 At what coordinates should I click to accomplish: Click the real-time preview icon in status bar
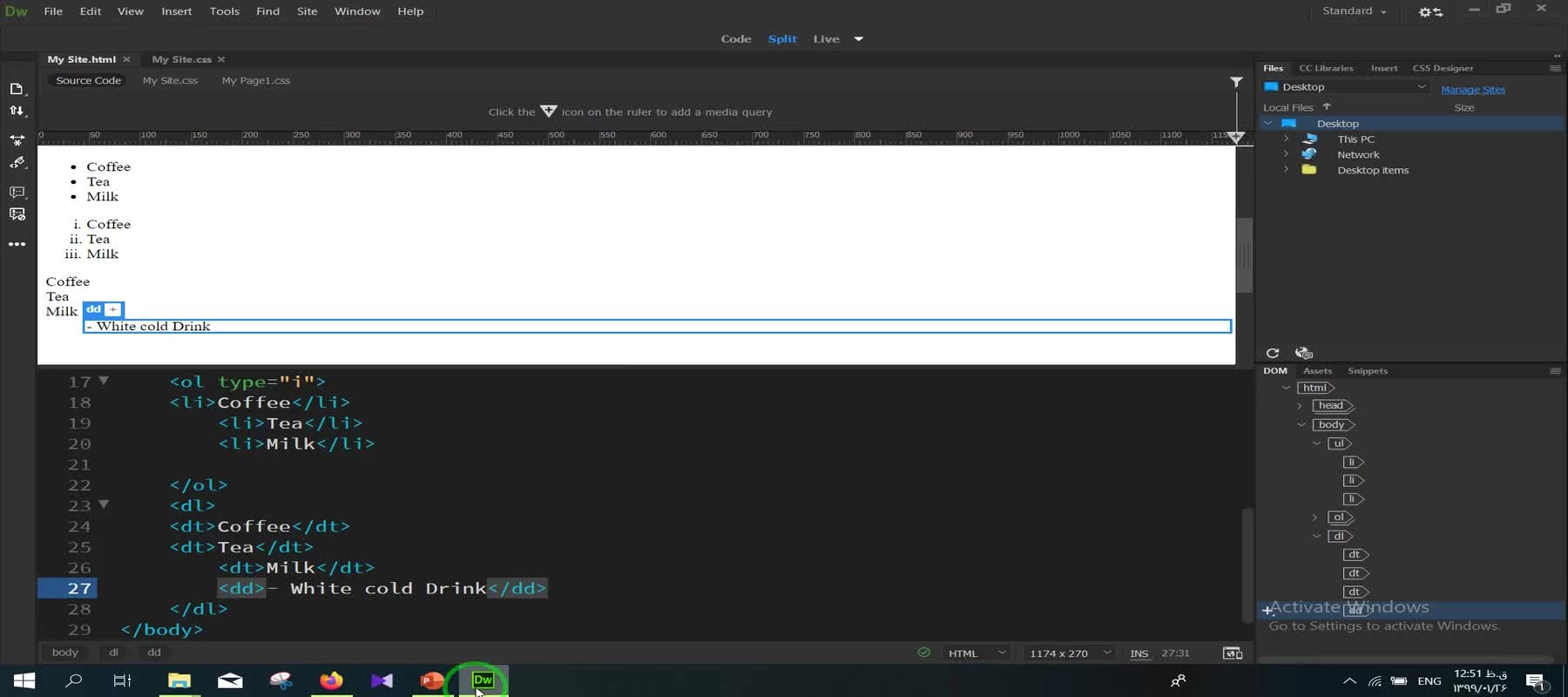coord(1233,653)
